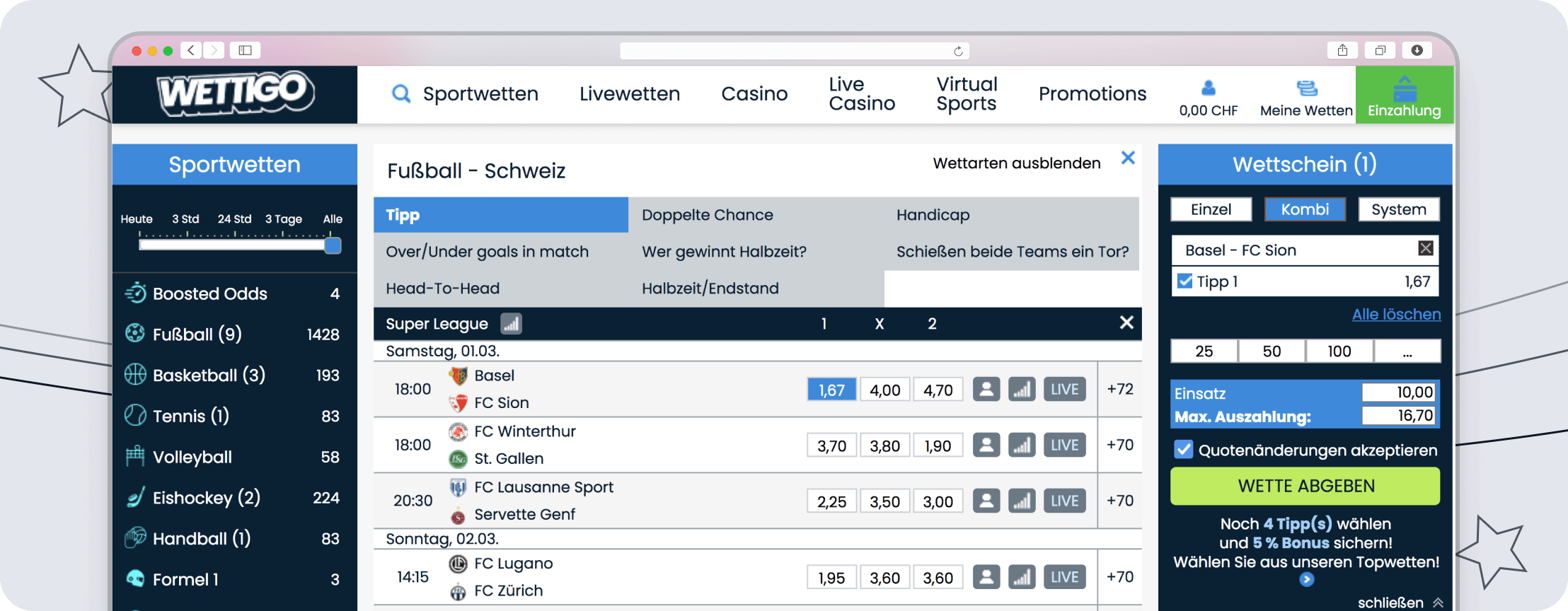The width and height of the screenshot is (1568, 611).
Task: Expand +70 bets for Lausanne match
Action: (x=1120, y=501)
